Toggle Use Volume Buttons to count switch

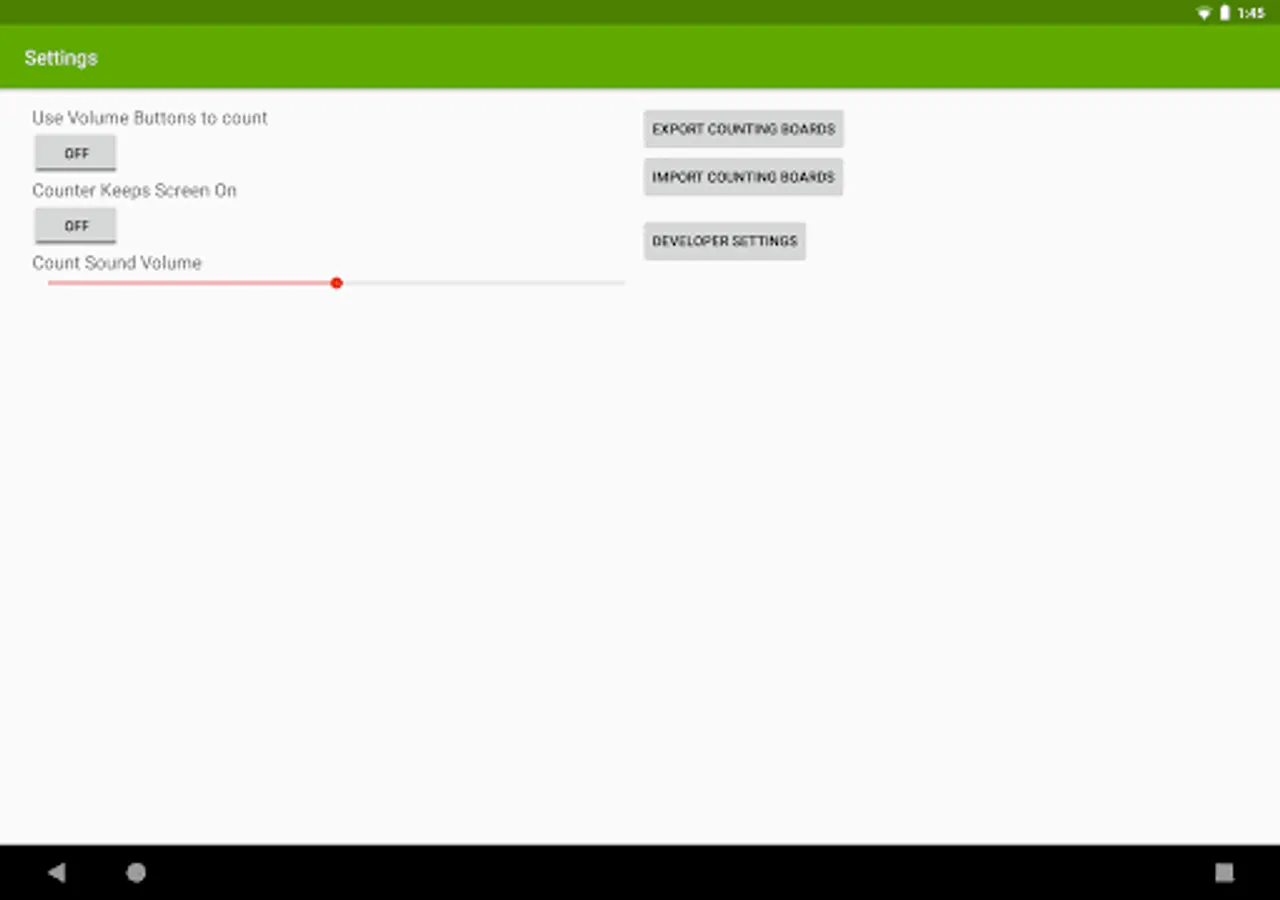[76, 154]
